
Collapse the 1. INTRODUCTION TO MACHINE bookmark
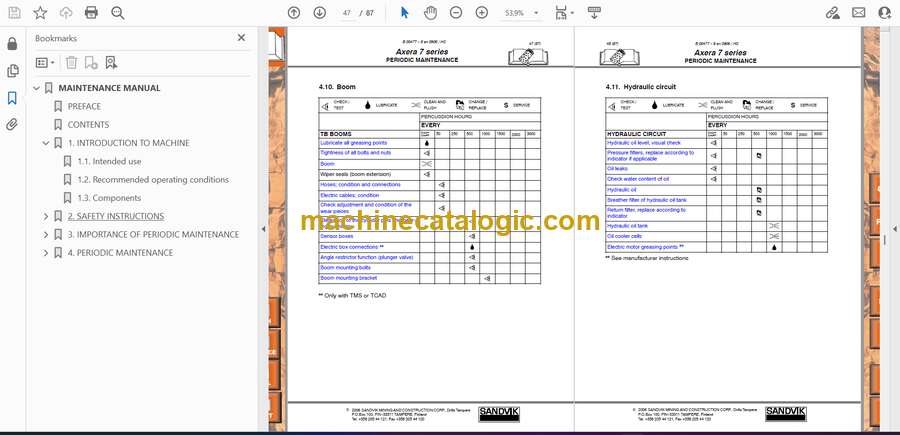click(46, 143)
